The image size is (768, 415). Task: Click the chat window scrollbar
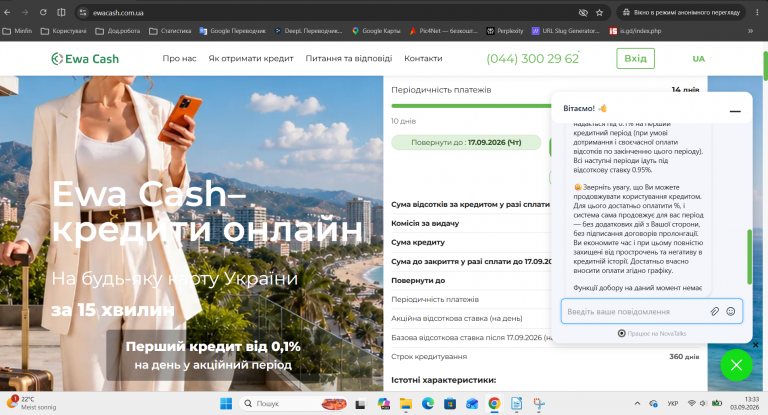[749, 257]
